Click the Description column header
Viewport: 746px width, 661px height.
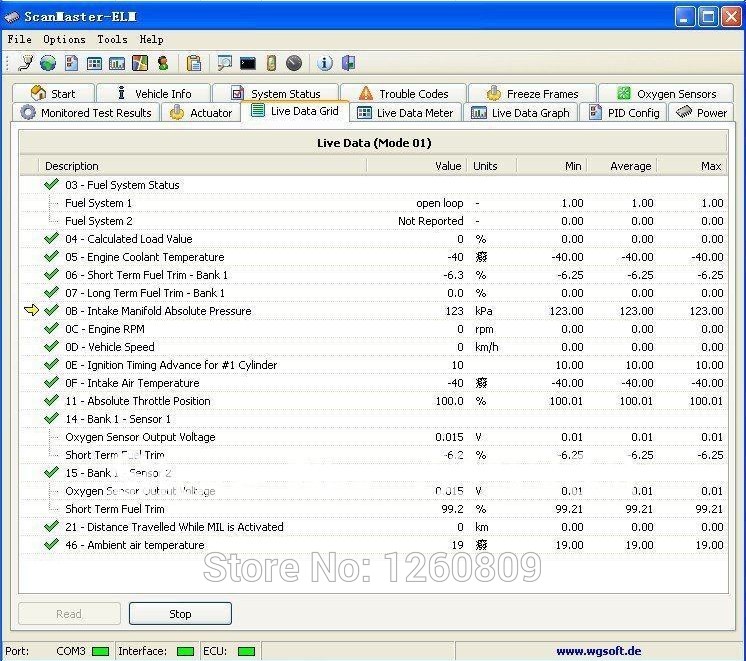pyautogui.click(x=72, y=166)
